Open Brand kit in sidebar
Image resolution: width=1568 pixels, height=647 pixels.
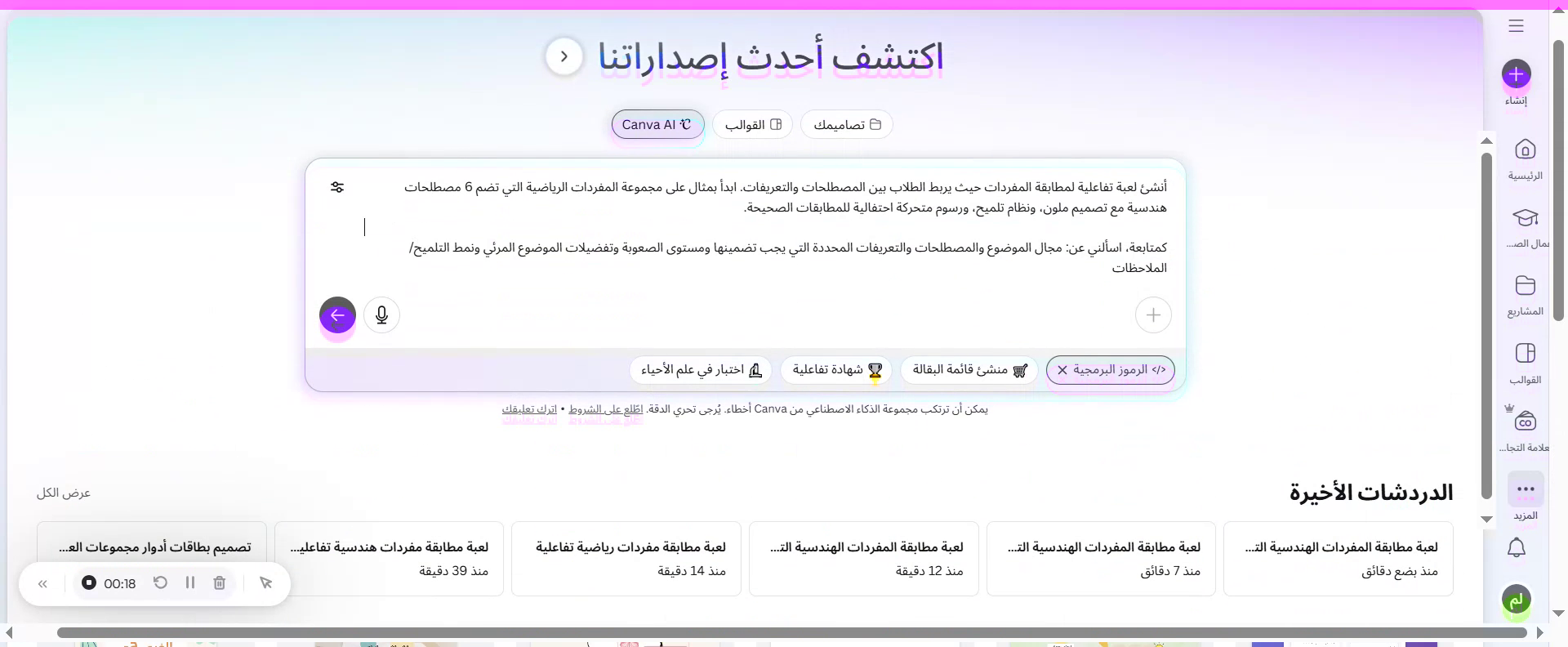point(1525,431)
